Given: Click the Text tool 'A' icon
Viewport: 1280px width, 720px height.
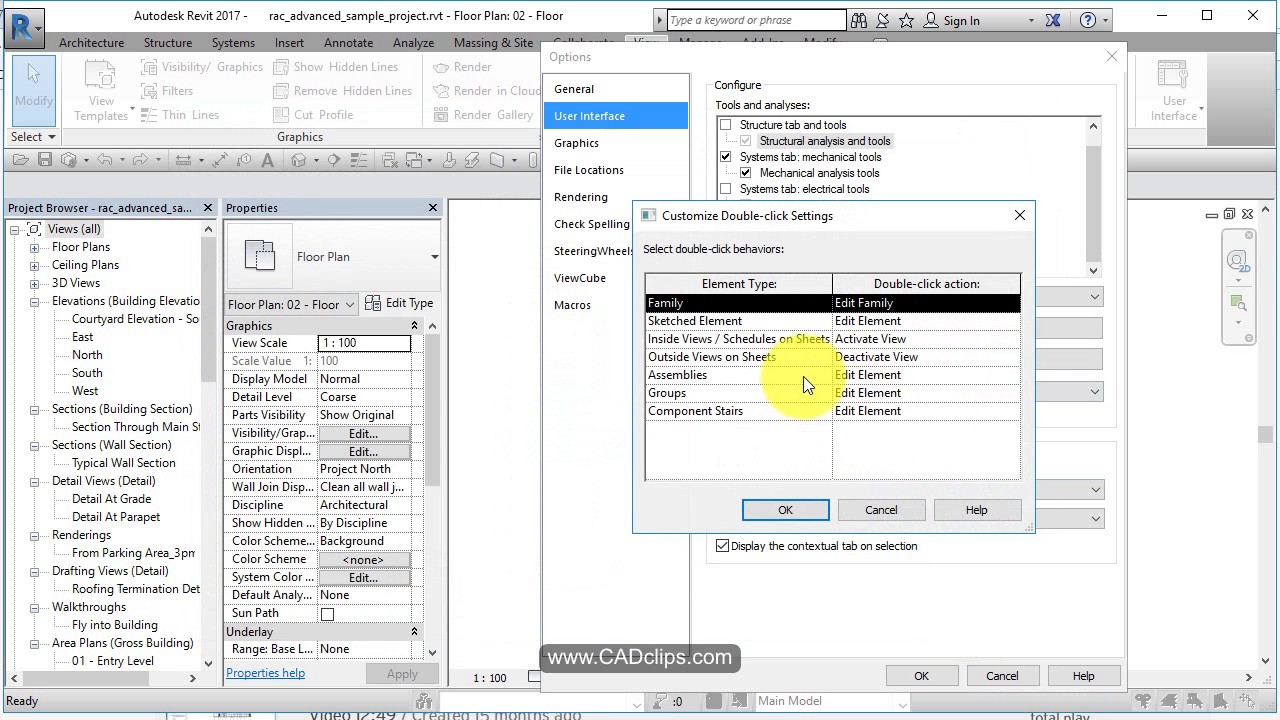Looking at the screenshot, I should [x=267, y=160].
